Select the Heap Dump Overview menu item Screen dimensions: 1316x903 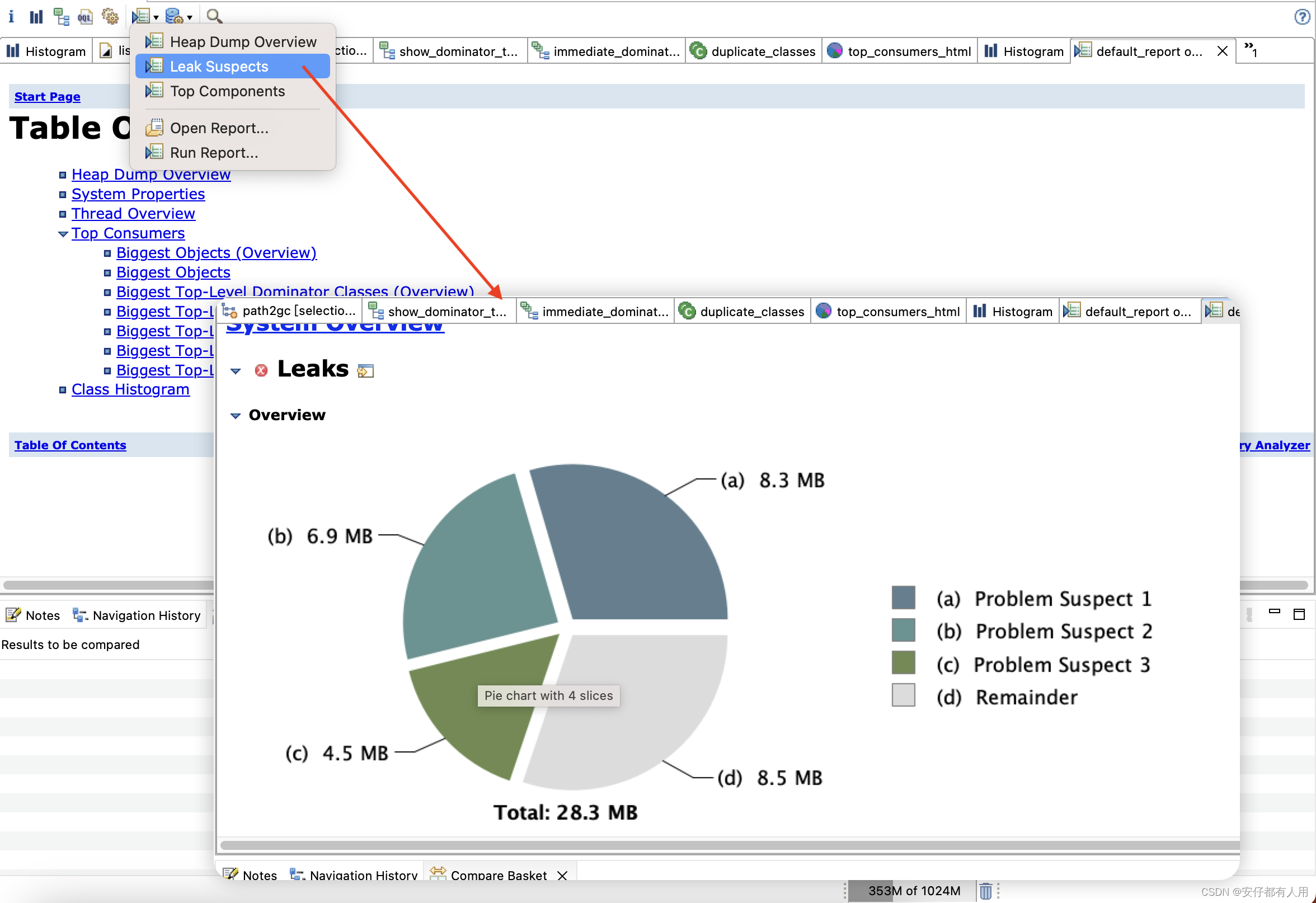click(x=243, y=40)
